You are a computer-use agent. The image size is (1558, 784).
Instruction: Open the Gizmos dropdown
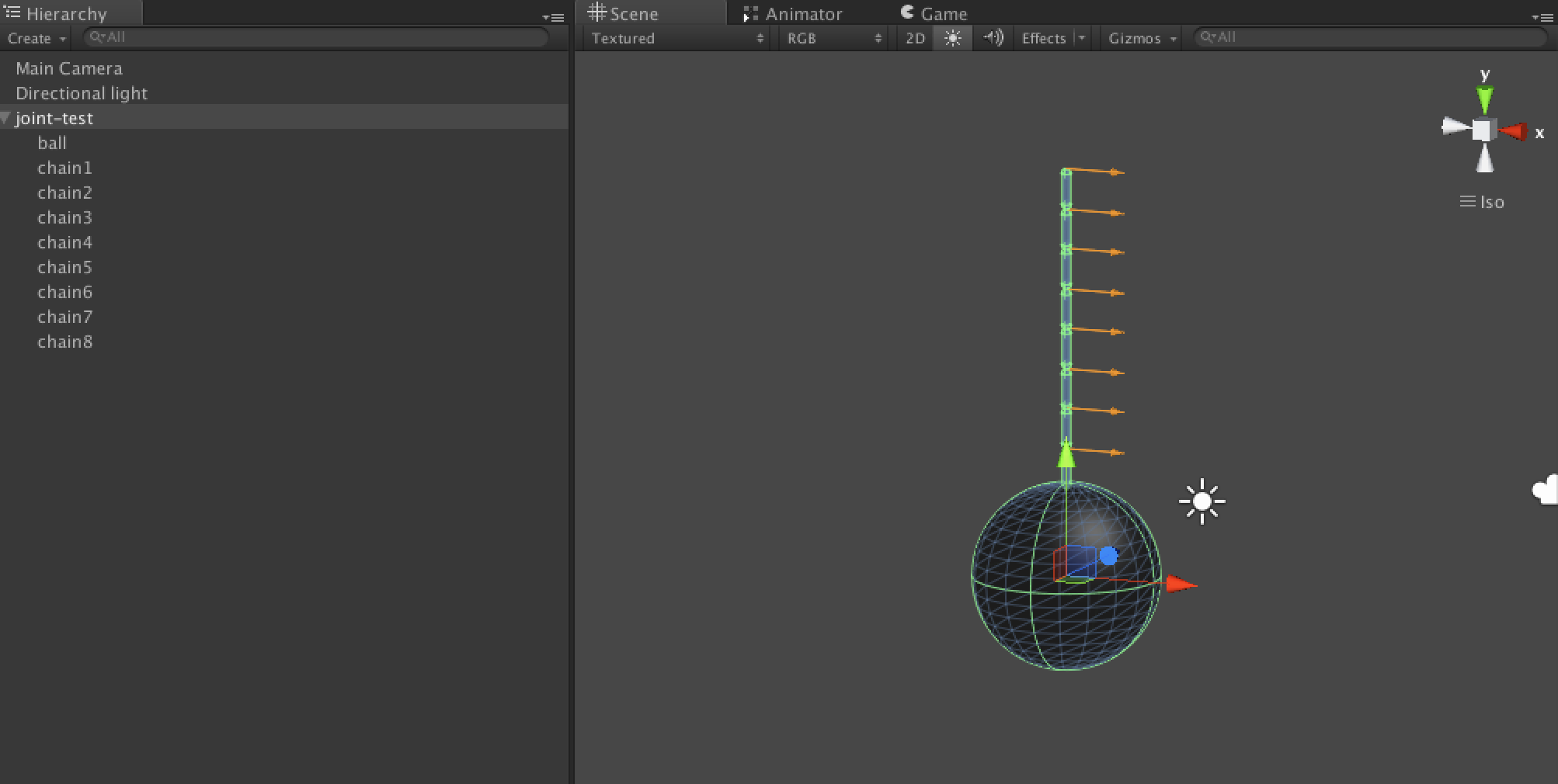coord(1141,38)
